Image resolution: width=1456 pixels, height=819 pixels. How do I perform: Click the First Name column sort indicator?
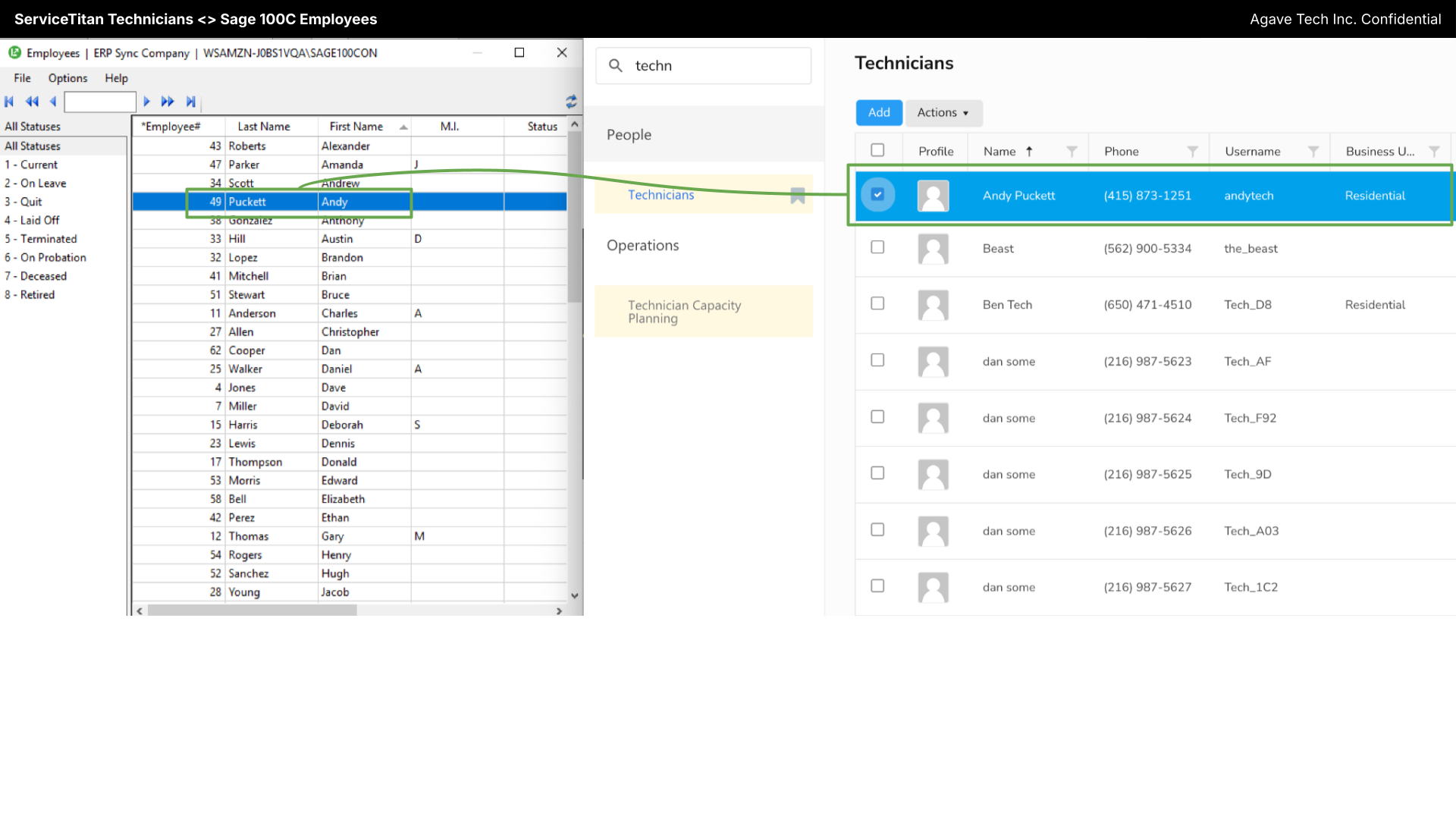[403, 127]
